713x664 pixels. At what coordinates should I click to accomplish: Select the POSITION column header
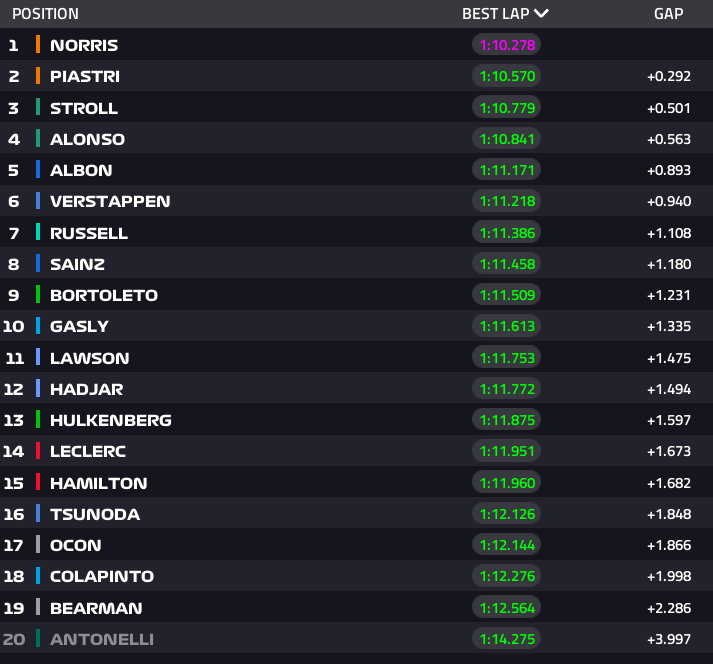(45, 14)
